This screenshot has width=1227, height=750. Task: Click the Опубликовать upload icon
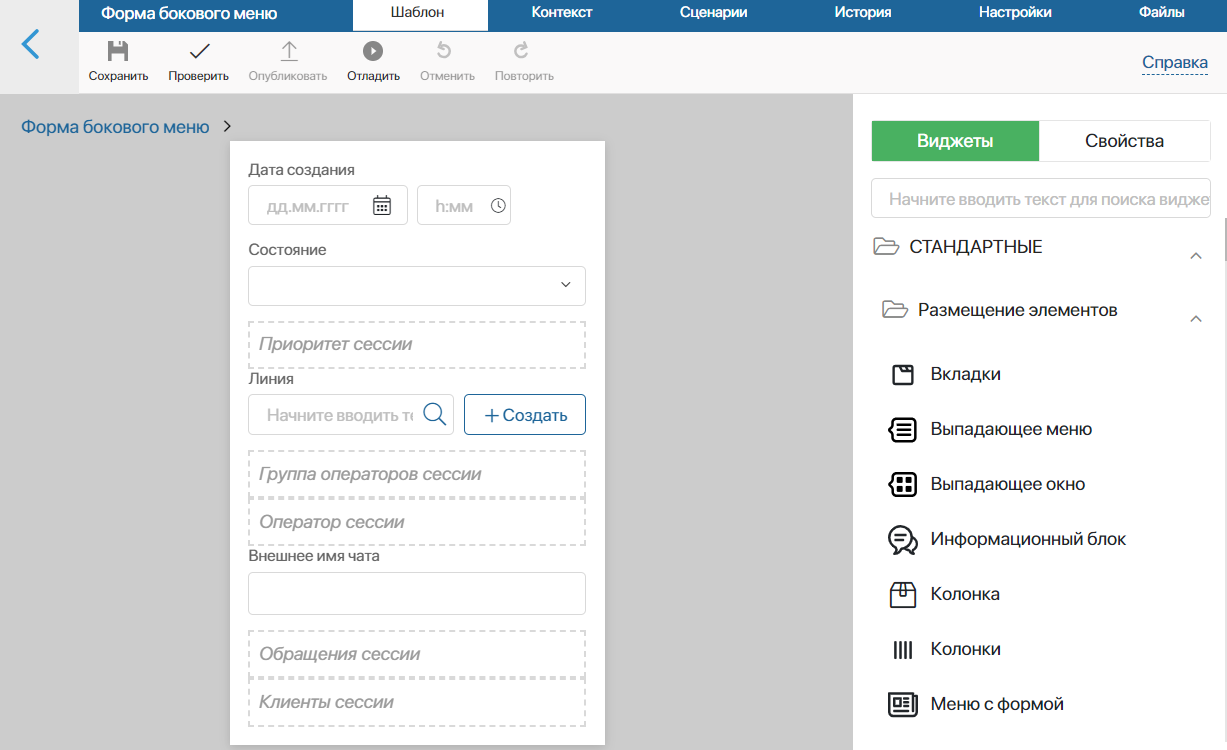288,51
